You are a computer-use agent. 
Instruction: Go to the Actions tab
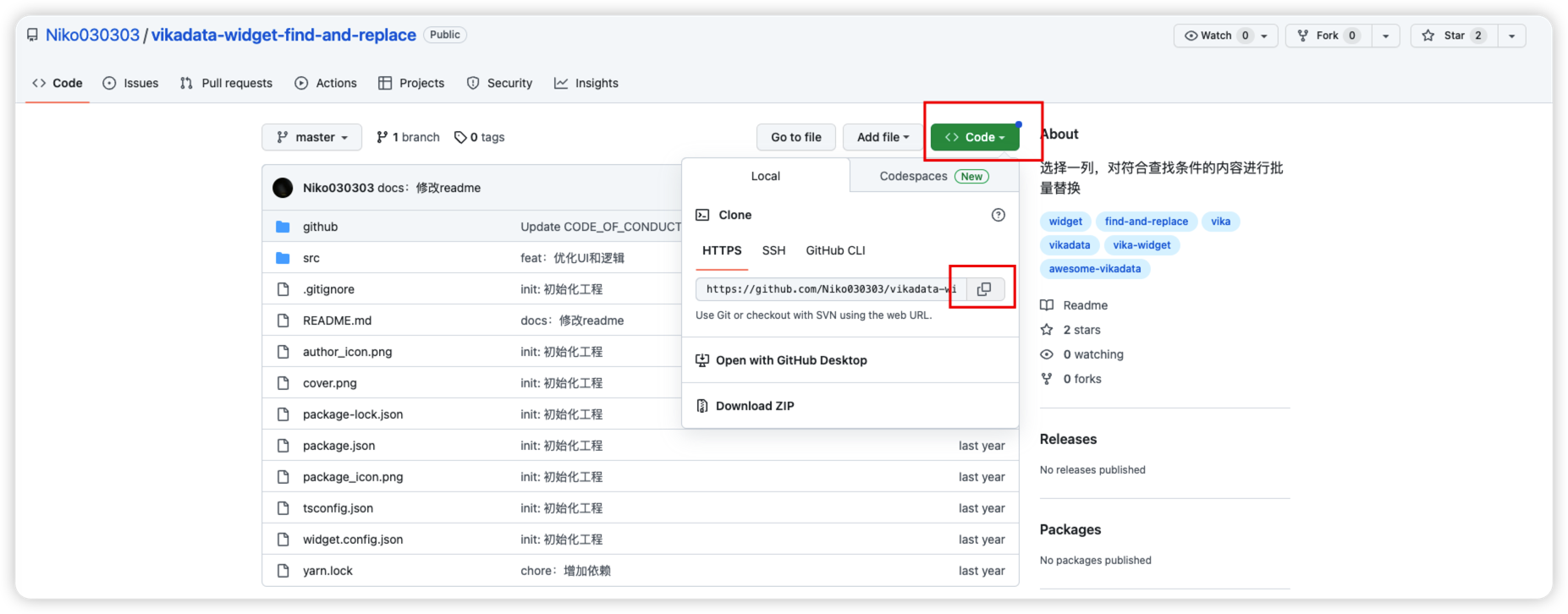326,83
